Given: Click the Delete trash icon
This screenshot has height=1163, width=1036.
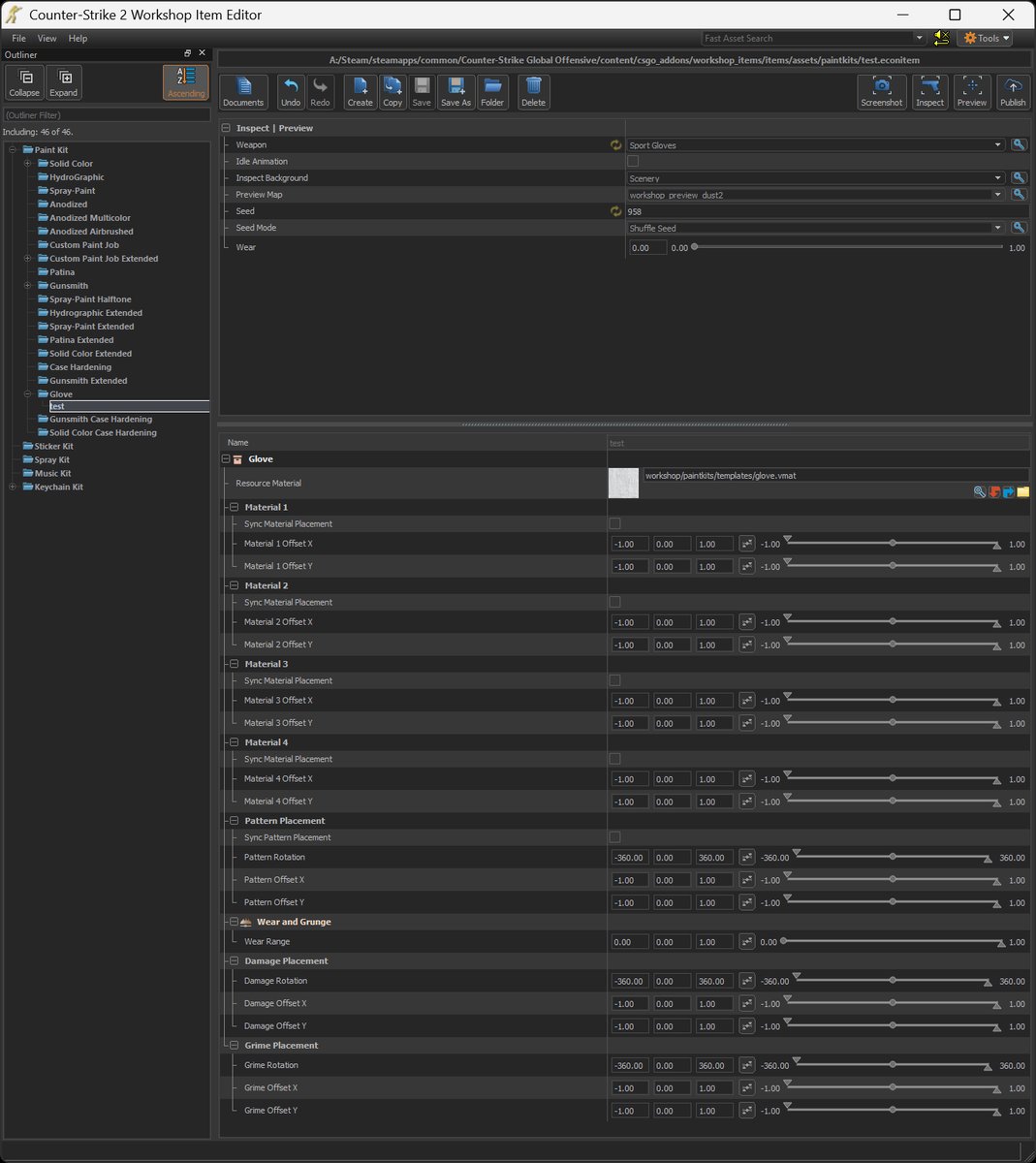Looking at the screenshot, I should click(x=533, y=92).
